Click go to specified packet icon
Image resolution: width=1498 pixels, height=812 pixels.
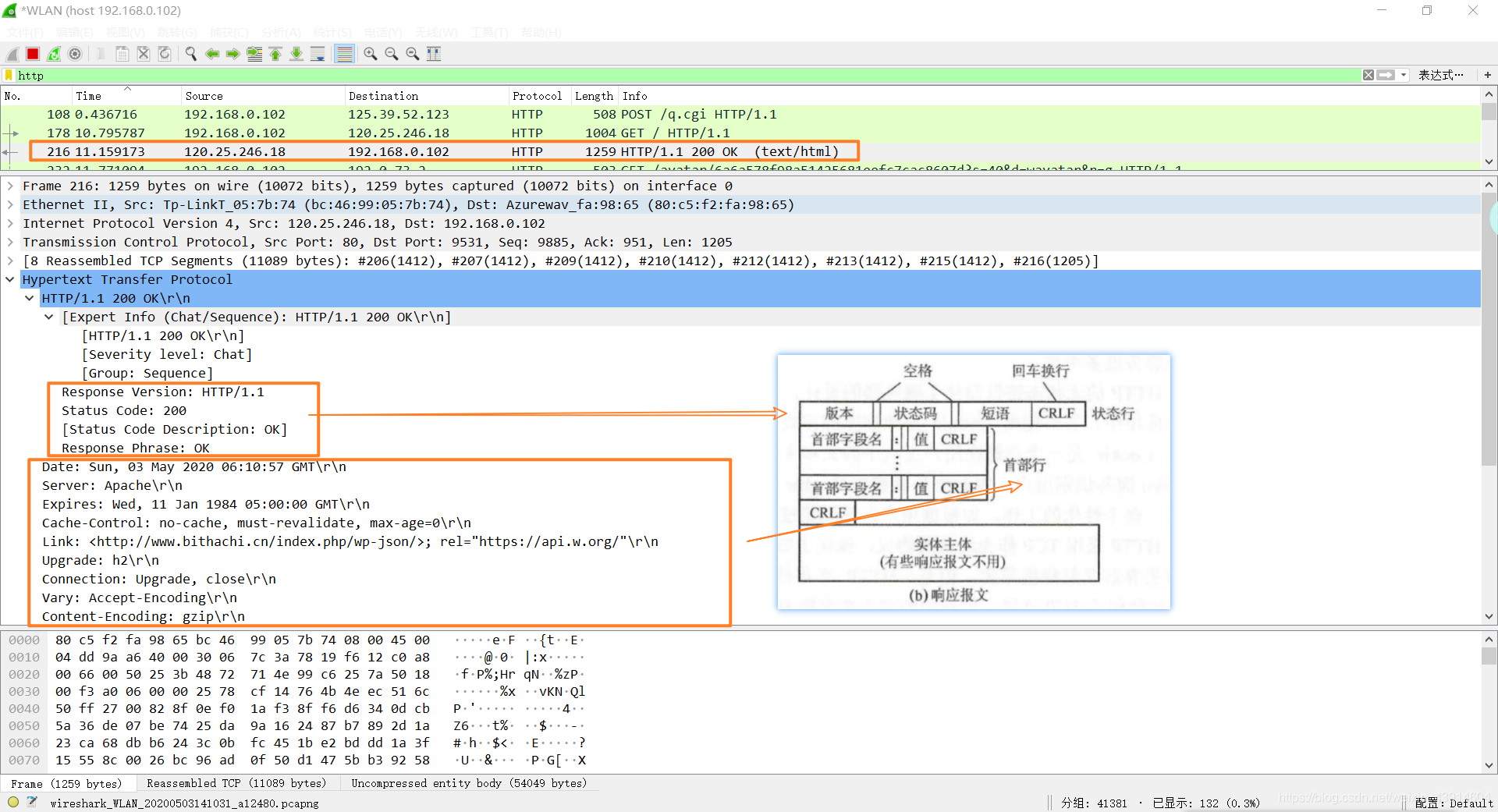[254, 54]
